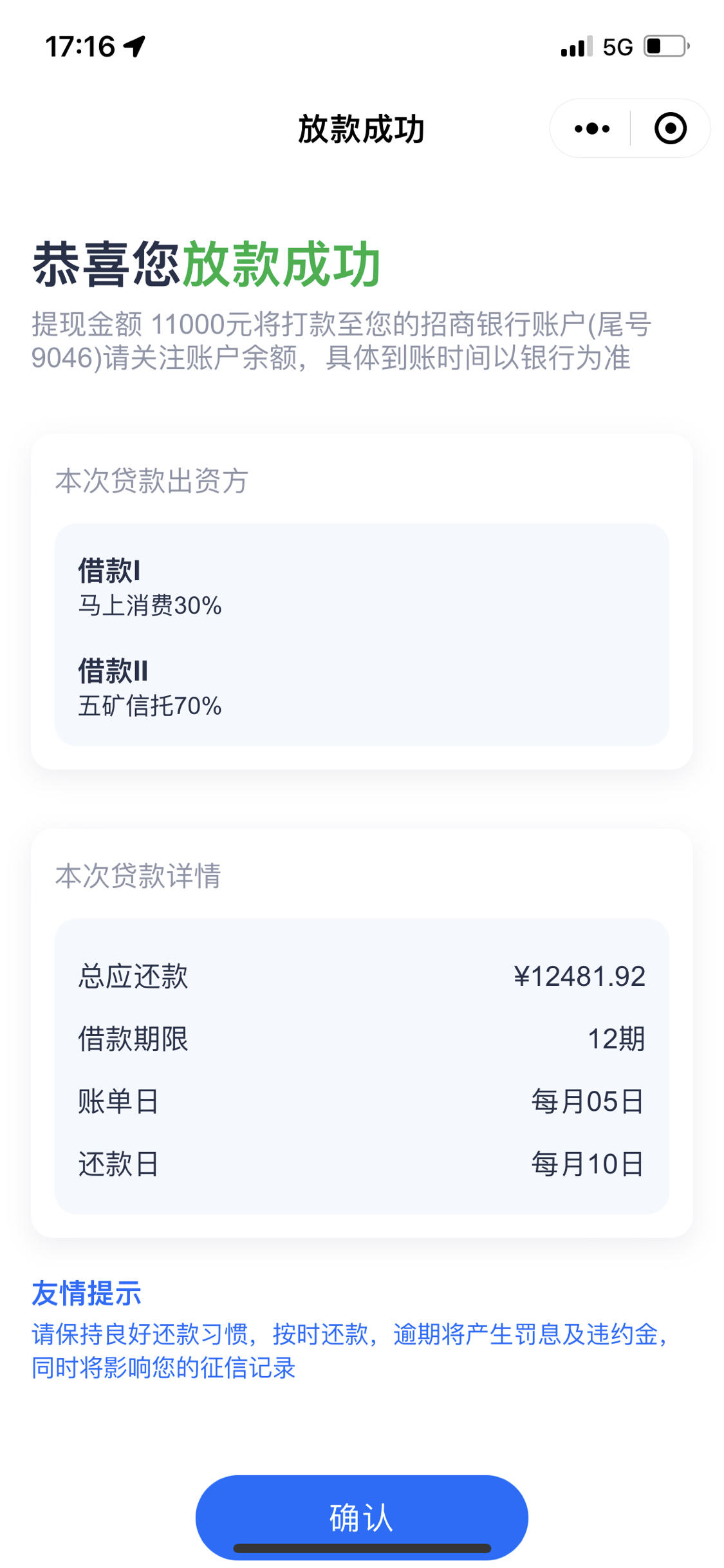Image resolution: width=724 pixels, height=1568 pixels.
Task: Tap the 放款成功 page title
Action: 362,129
